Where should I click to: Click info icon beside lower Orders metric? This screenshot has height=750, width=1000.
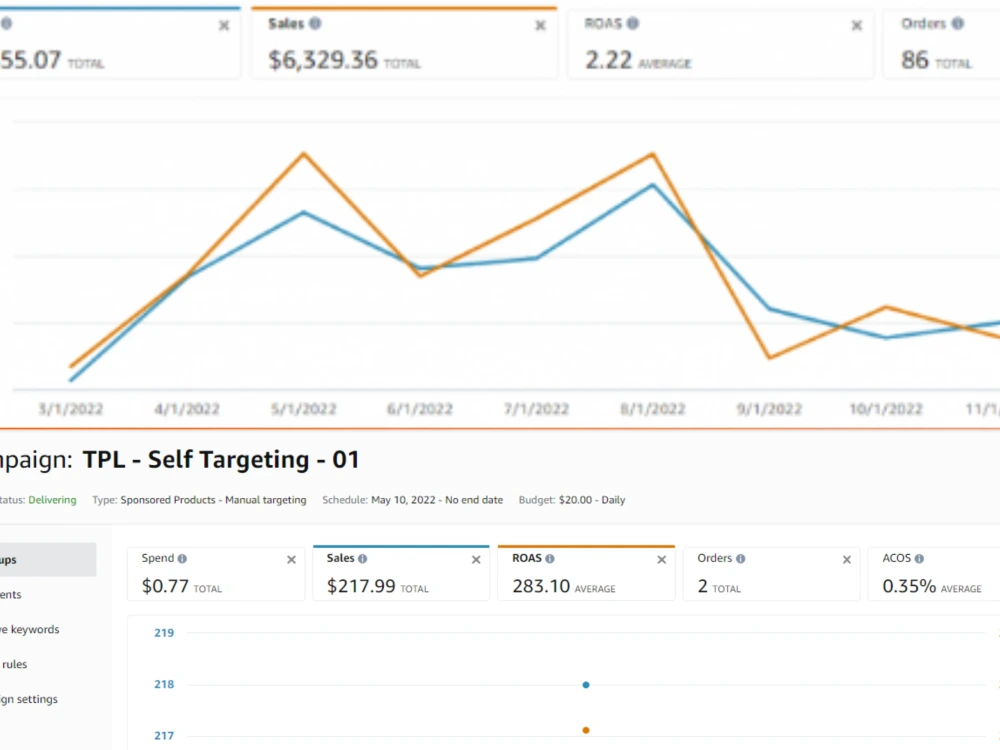pyautogui.click(x=740, y=559)
